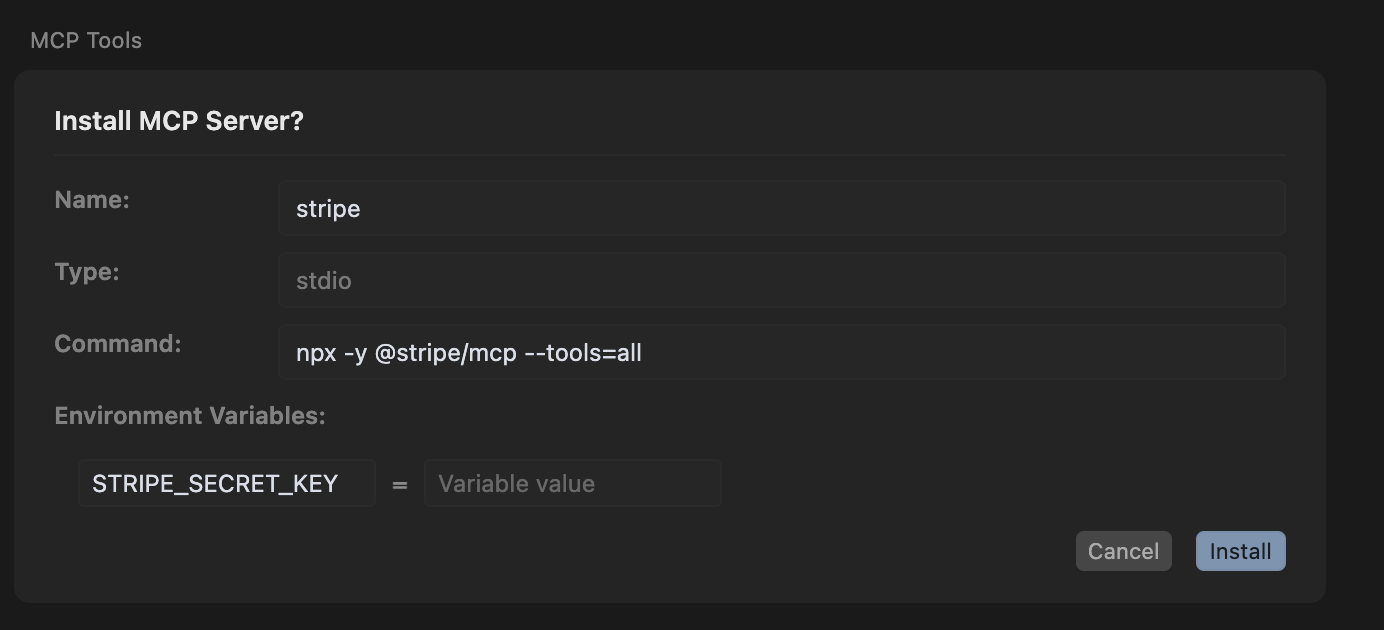The width and height of the screenshot is (1384, 630).
Task: Click blank space right of Variable value field
Action: pos(1000,483)
